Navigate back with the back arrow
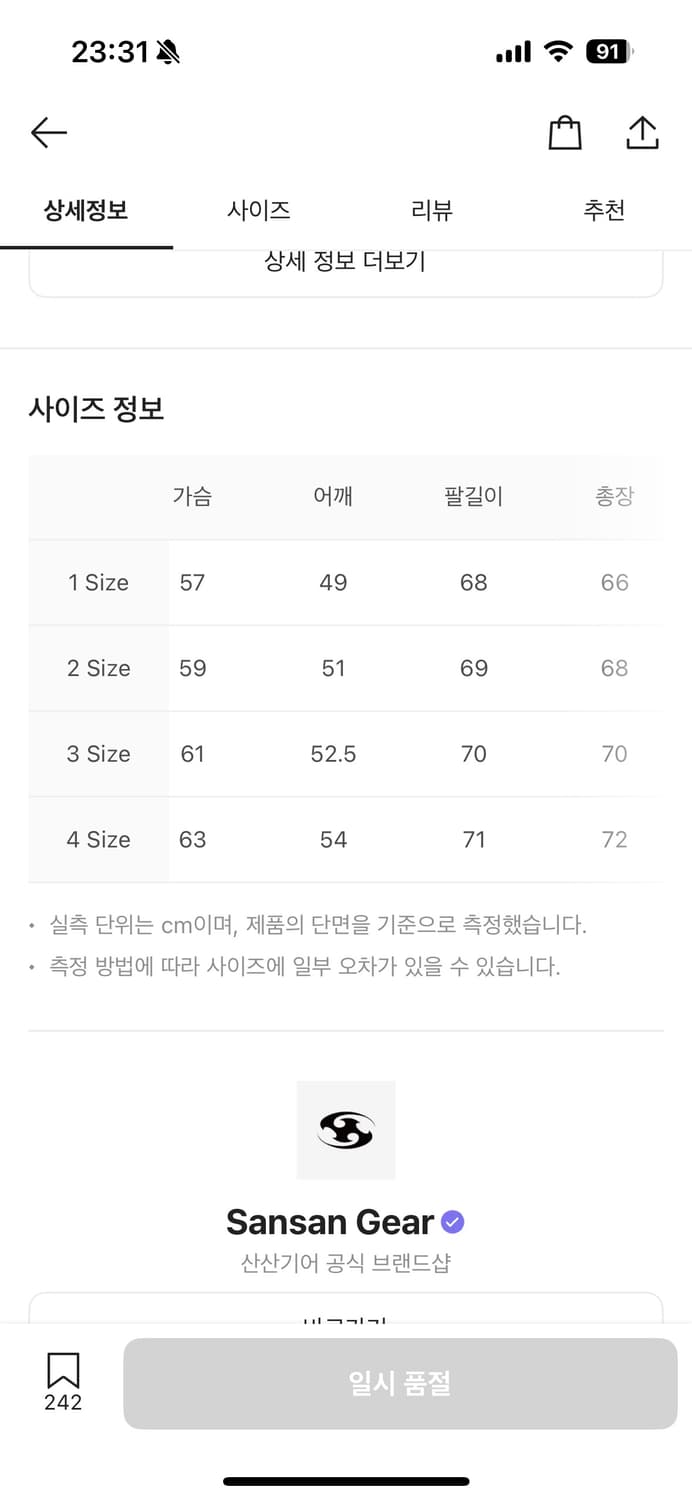Image resolution: width=692 pixels, height=1500 pixels. 48,132
